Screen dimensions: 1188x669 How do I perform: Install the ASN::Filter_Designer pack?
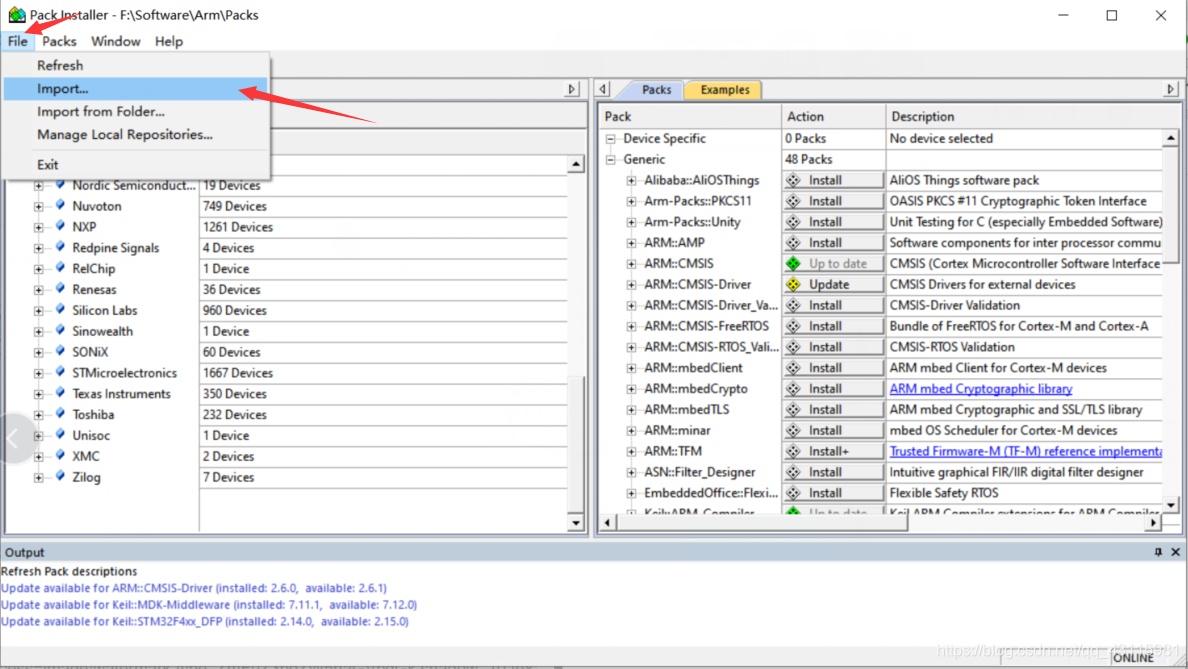pos(833,472)
